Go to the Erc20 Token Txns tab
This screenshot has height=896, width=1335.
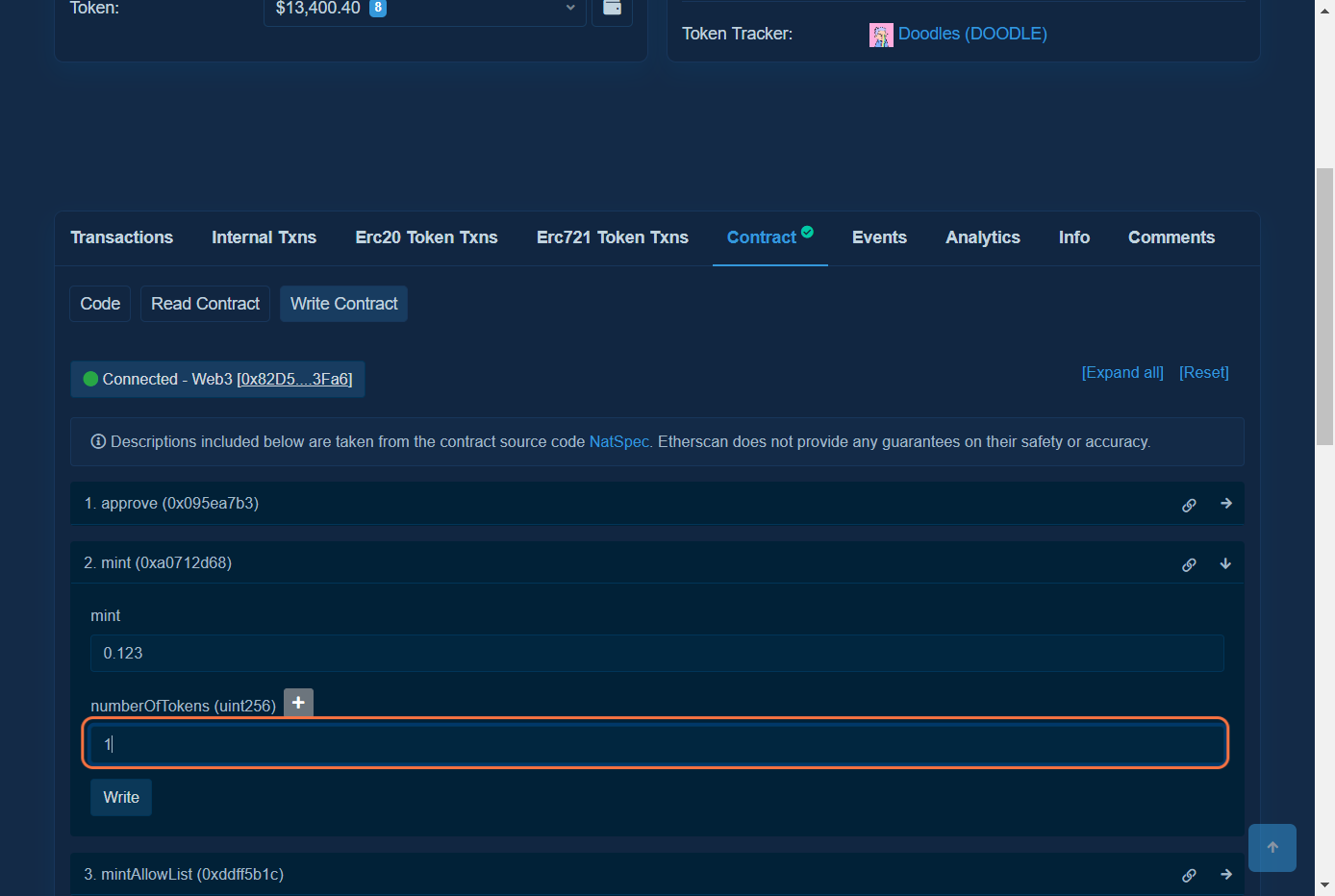(x=427, y=237)
